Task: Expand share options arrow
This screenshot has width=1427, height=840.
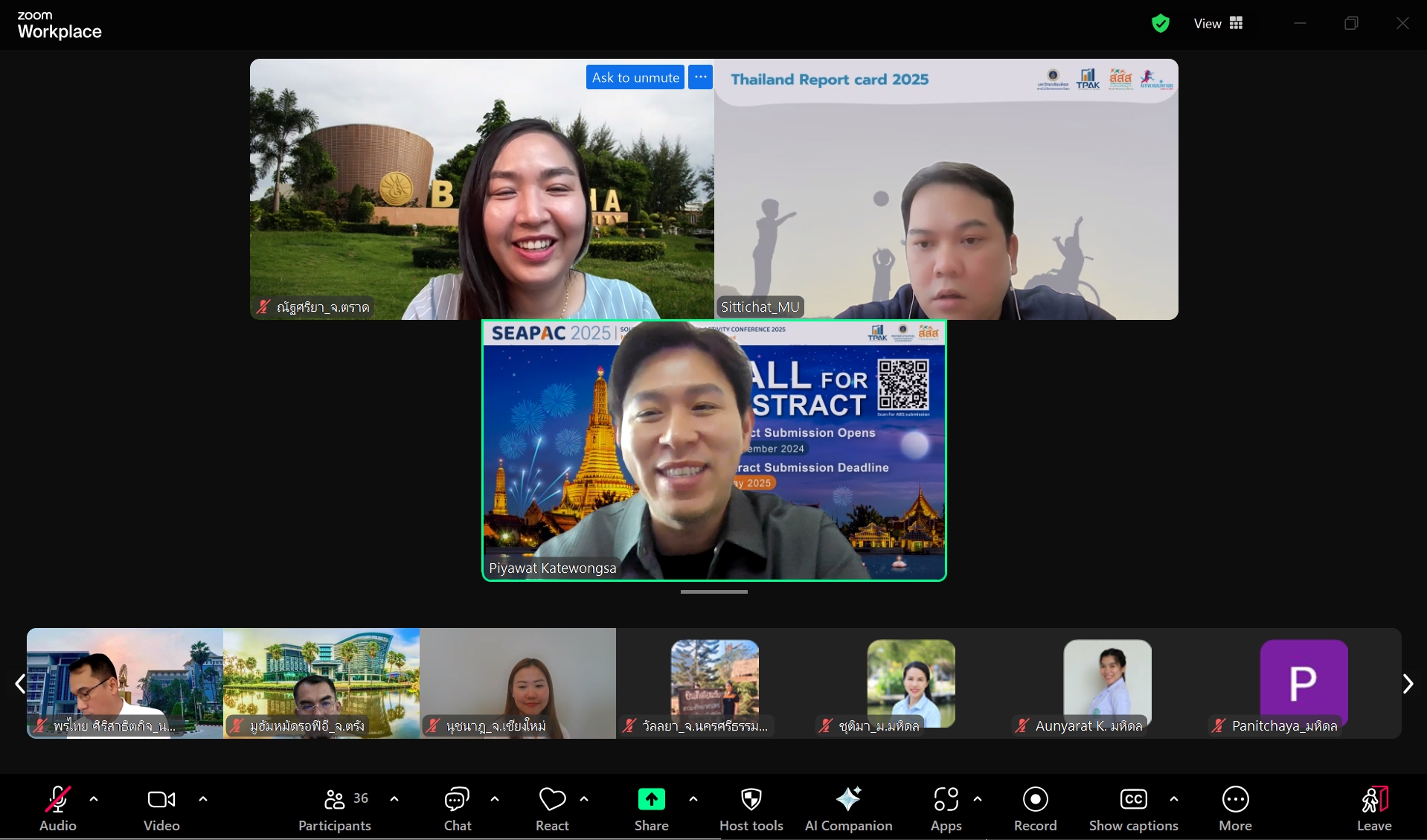Action: click(693, 799)
